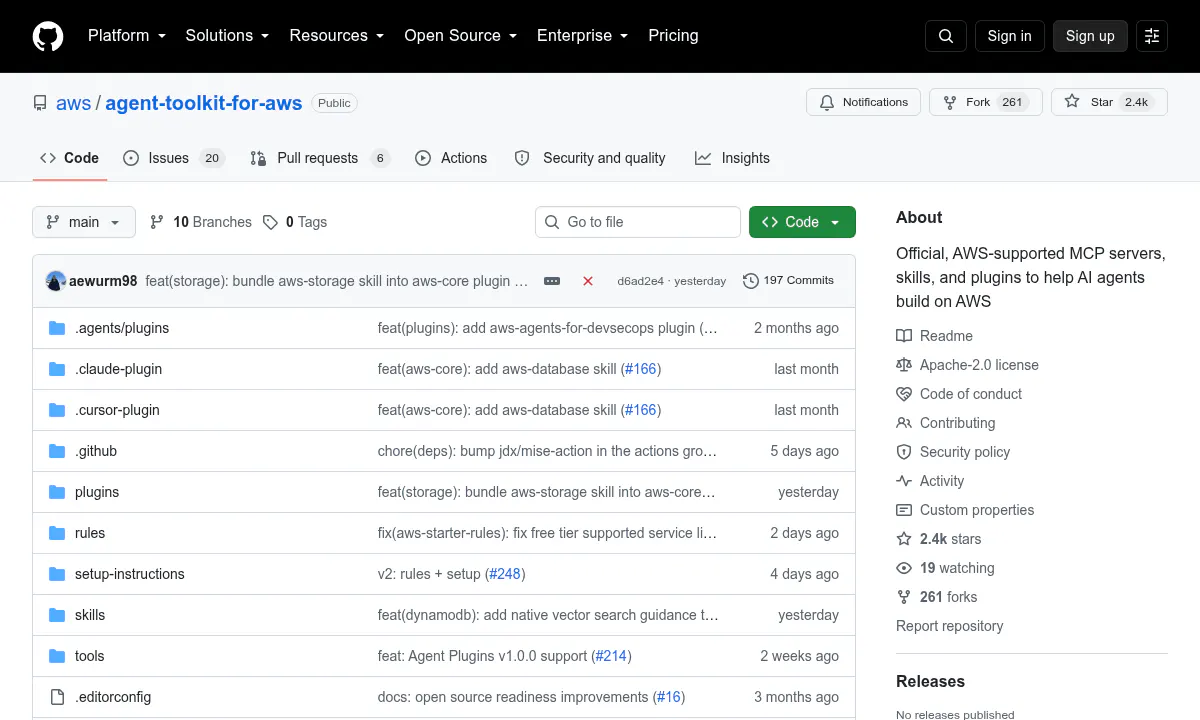
Task: Fork the repository
Action: tap(986, 102)
